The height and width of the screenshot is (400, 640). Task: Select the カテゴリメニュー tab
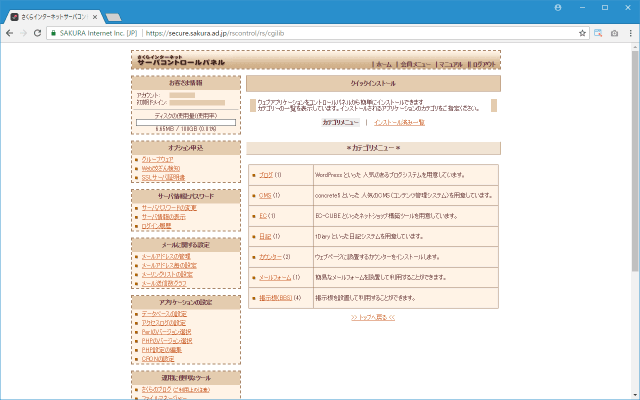pyautogui.click(x=340, y=122)
